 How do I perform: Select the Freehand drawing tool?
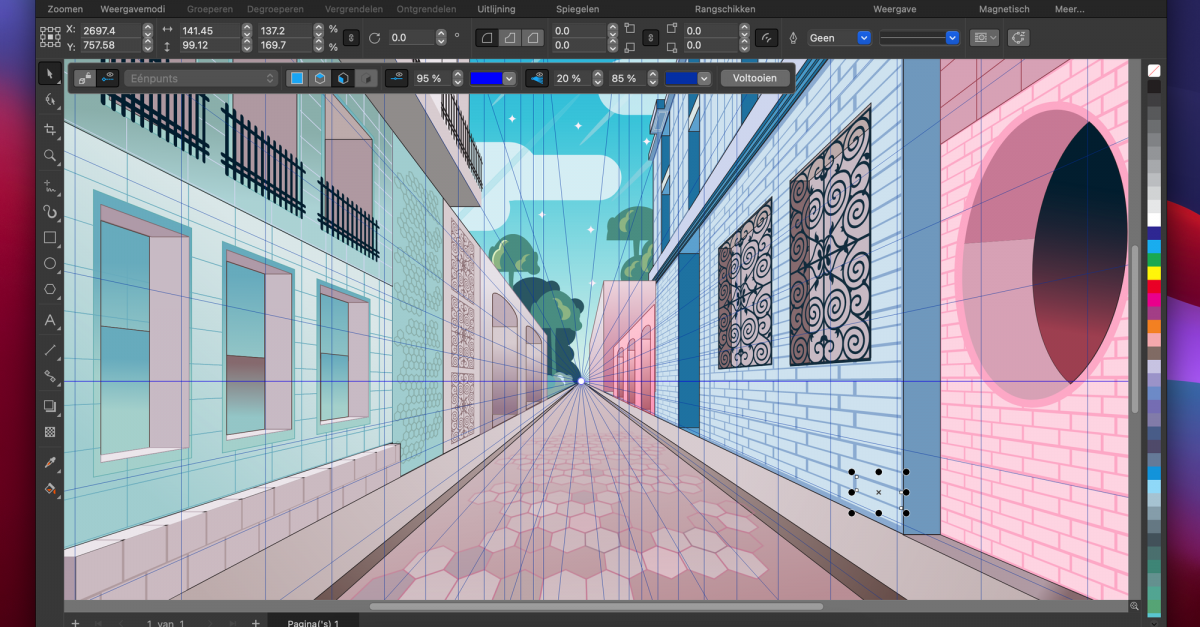[x=50, y=185]
